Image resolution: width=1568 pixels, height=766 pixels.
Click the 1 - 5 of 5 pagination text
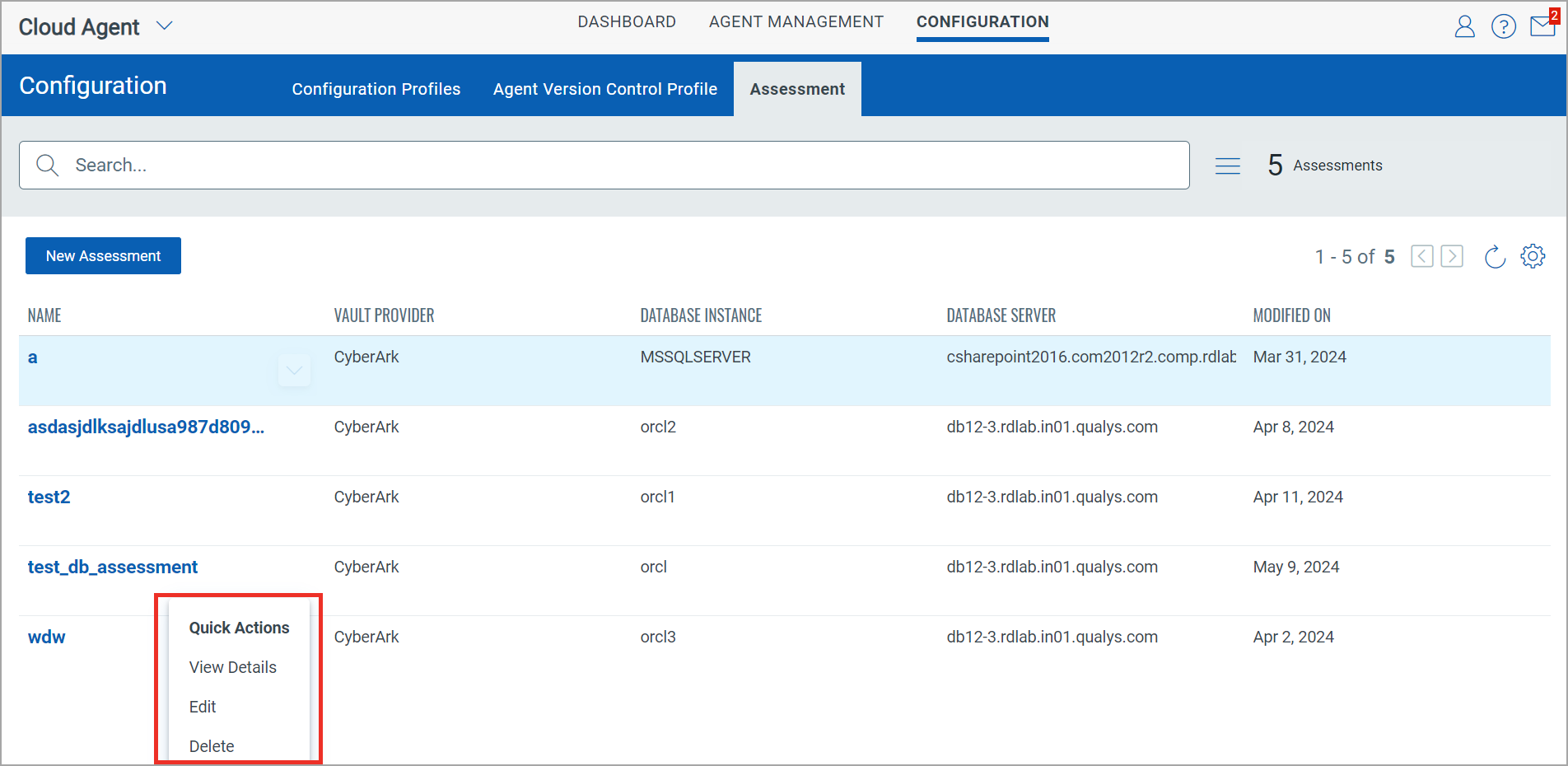1355,257
